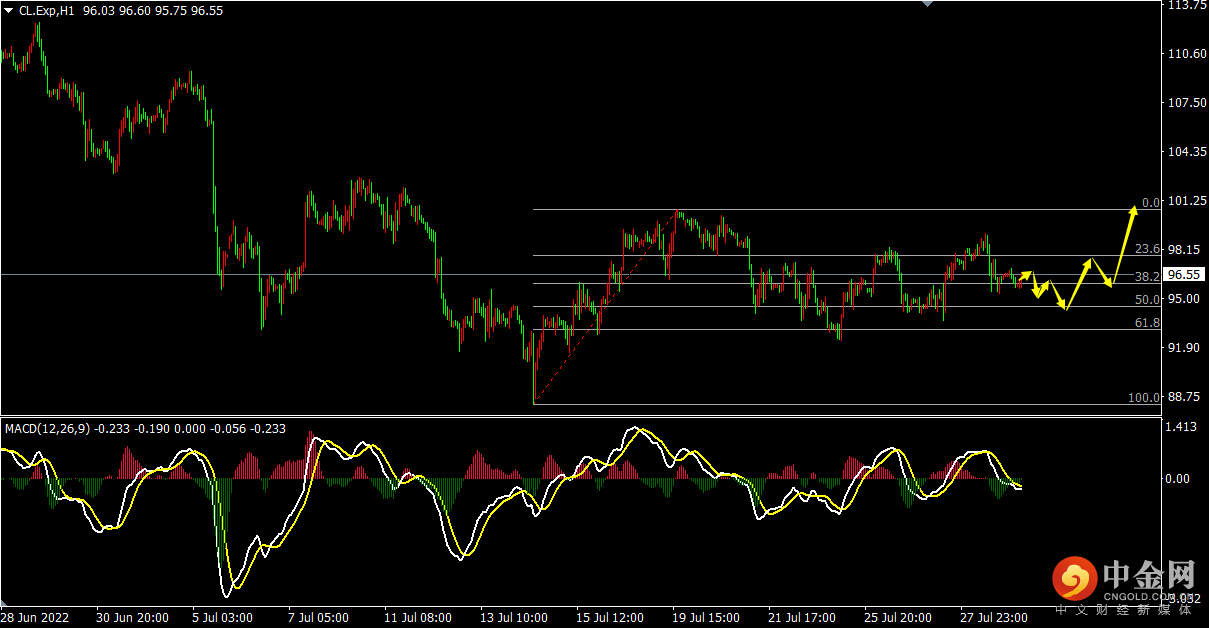Click the 7 Jul 05:00 time label
The height and width of the screenshot is (628, 1209).
click(318, 618)
